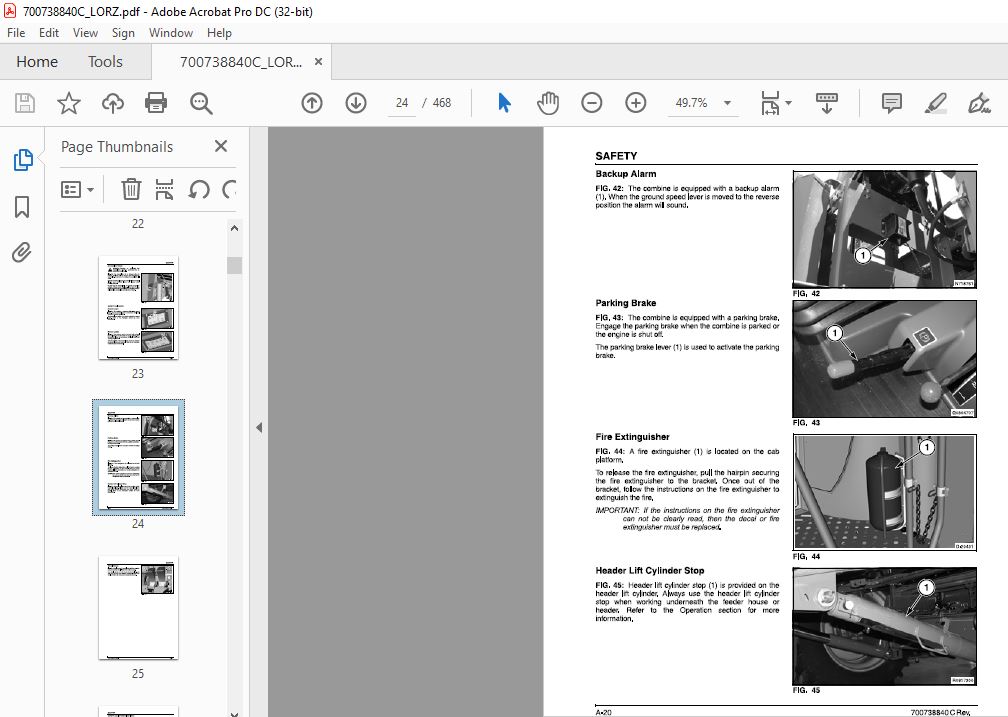Delete selected page with trash icon
Viewport: 1008px width, 717px height.
(x=131, y=189)
